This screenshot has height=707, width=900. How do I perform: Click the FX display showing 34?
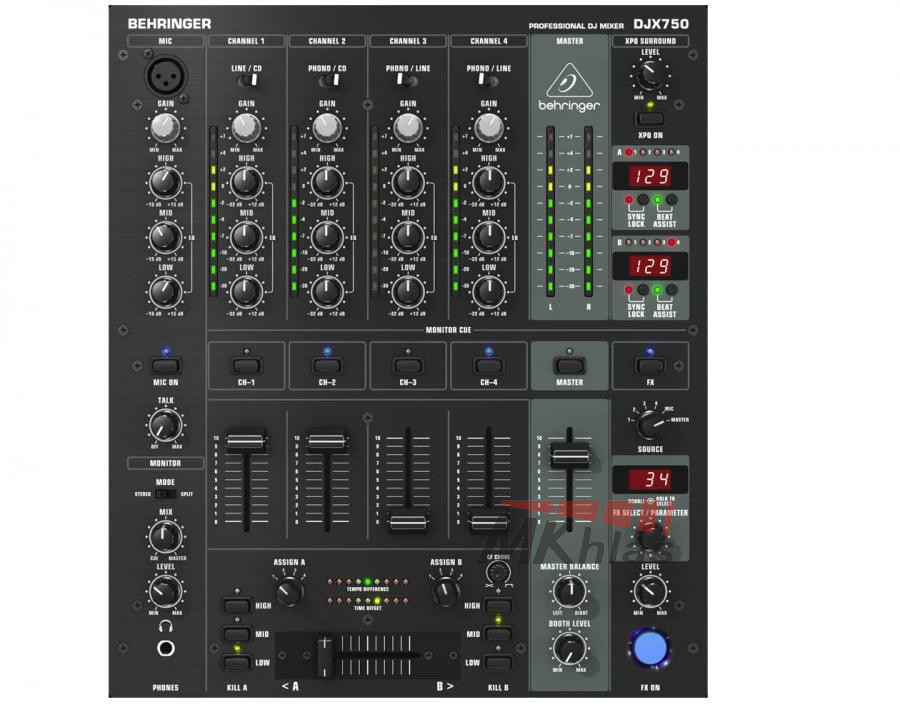tap(650, 479)
